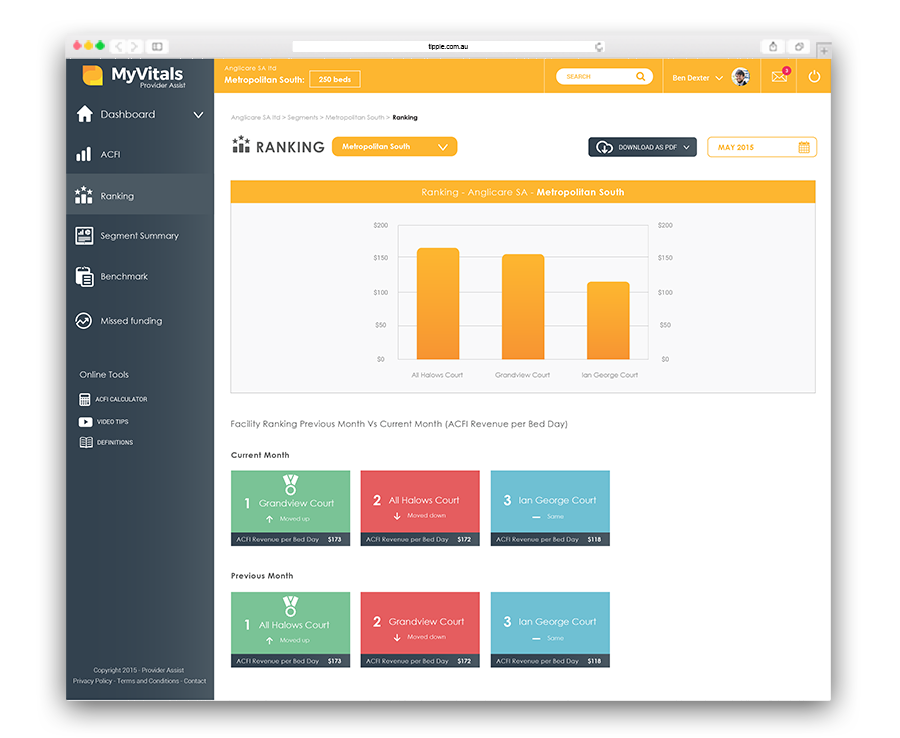Open previous month Grandview Court card
The height and width of the screenshot is (738, 900).
pyautogui.click(x=420, y=630)
